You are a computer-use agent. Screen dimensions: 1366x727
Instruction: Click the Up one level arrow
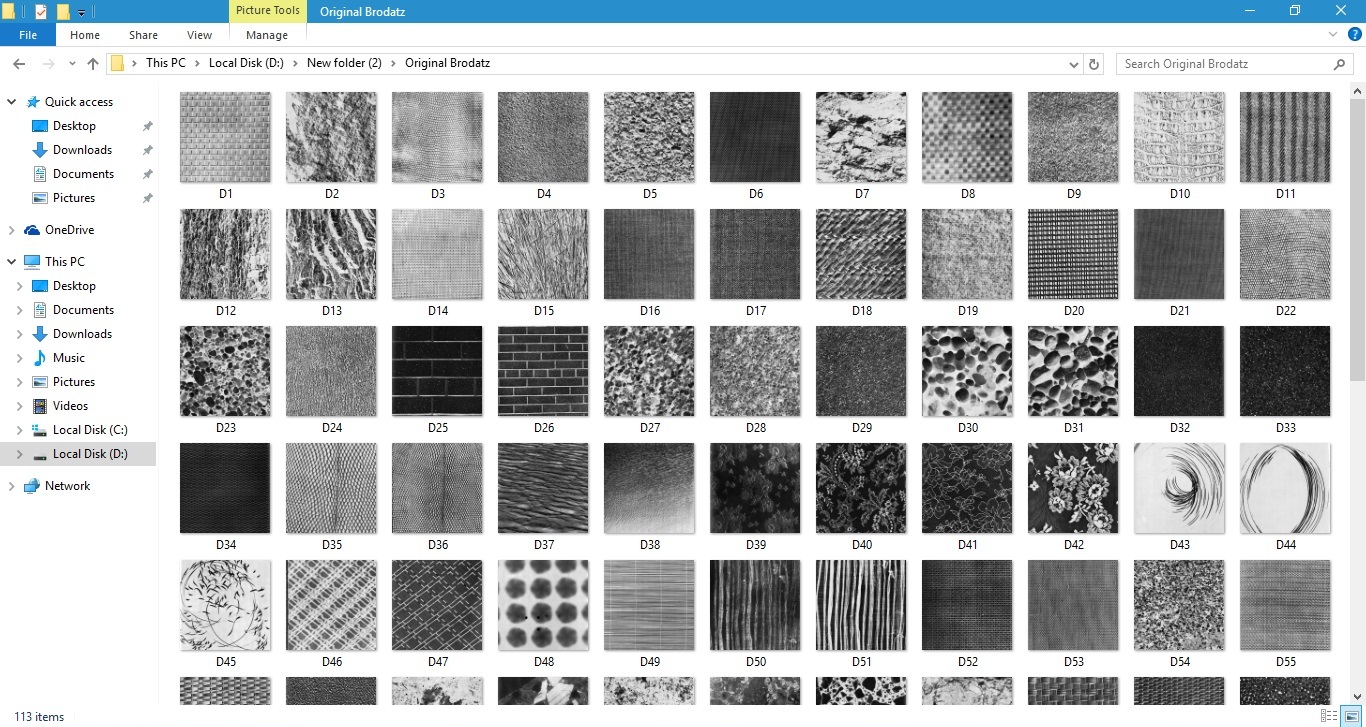[93, 63]
